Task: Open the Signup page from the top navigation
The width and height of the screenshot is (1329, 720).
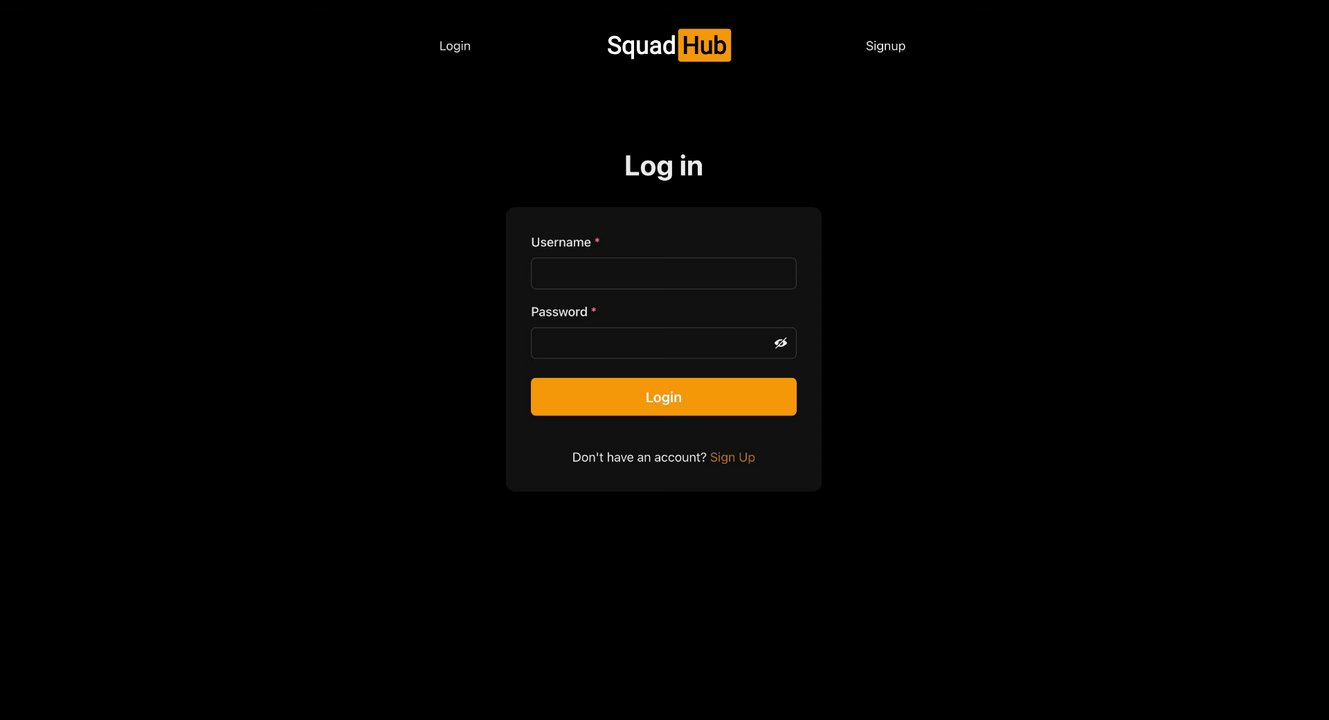Action: point(885,46)
